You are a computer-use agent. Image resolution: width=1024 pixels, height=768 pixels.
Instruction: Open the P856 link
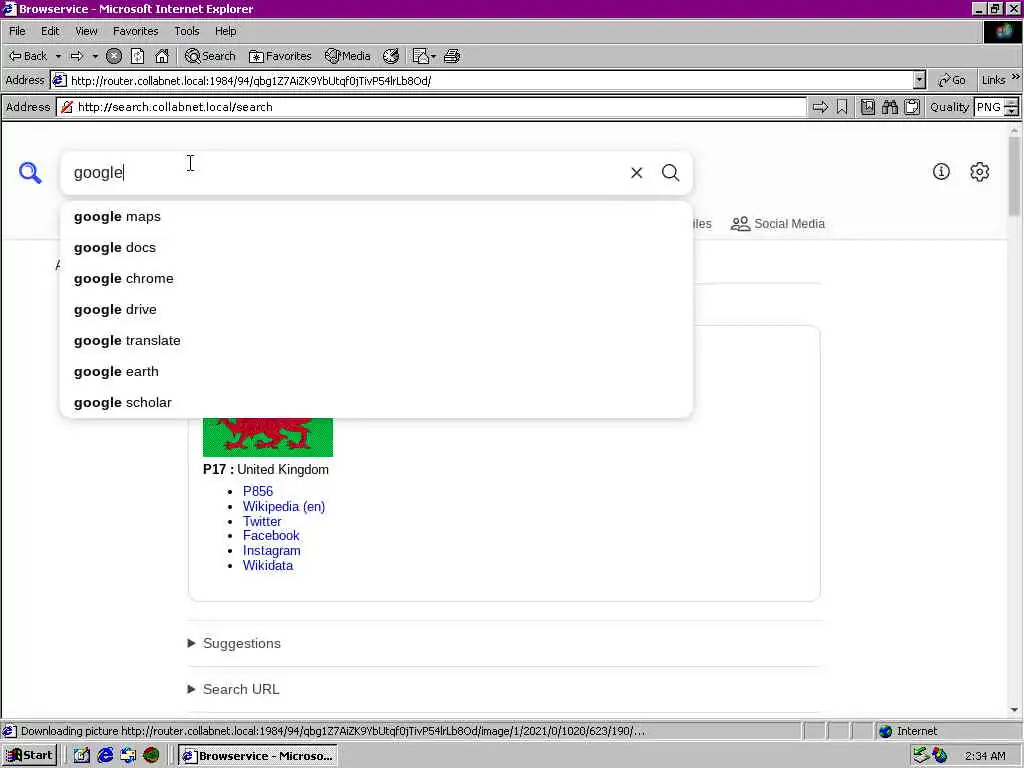coord(258,491)
